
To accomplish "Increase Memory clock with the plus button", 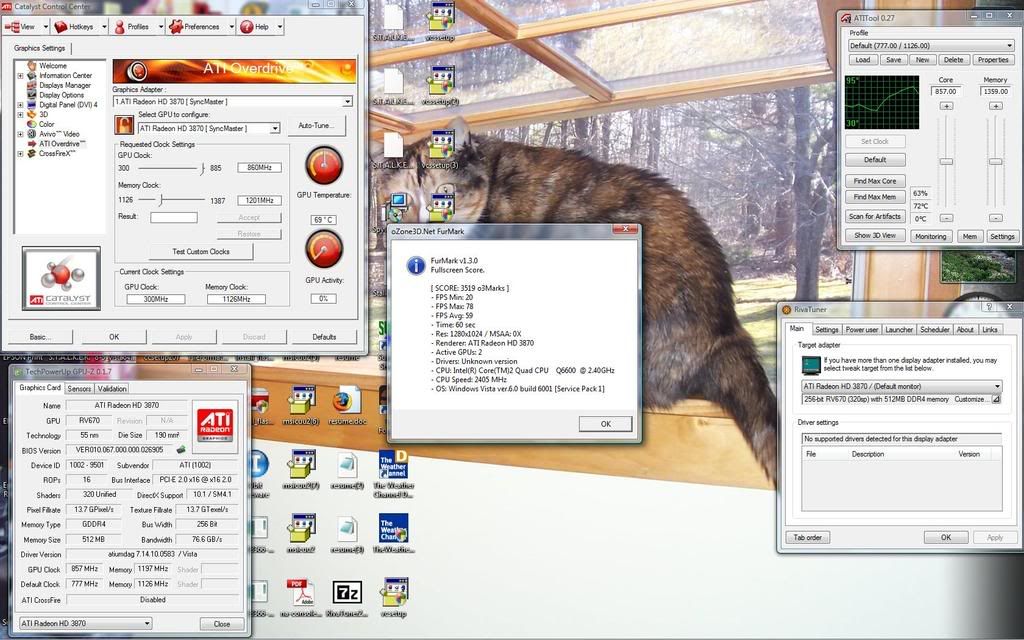I will pyautogui.click(x=995, y=106).
